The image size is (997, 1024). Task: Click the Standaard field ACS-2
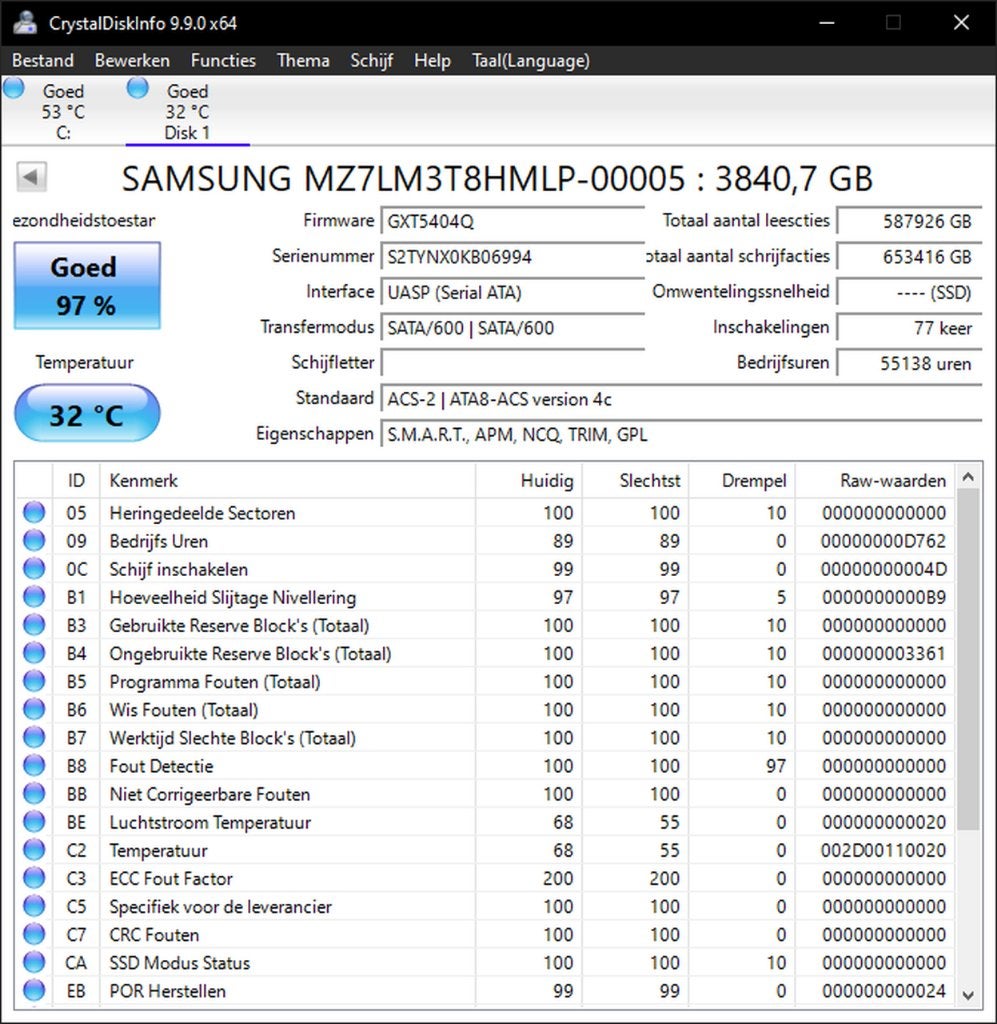[681, 398]
